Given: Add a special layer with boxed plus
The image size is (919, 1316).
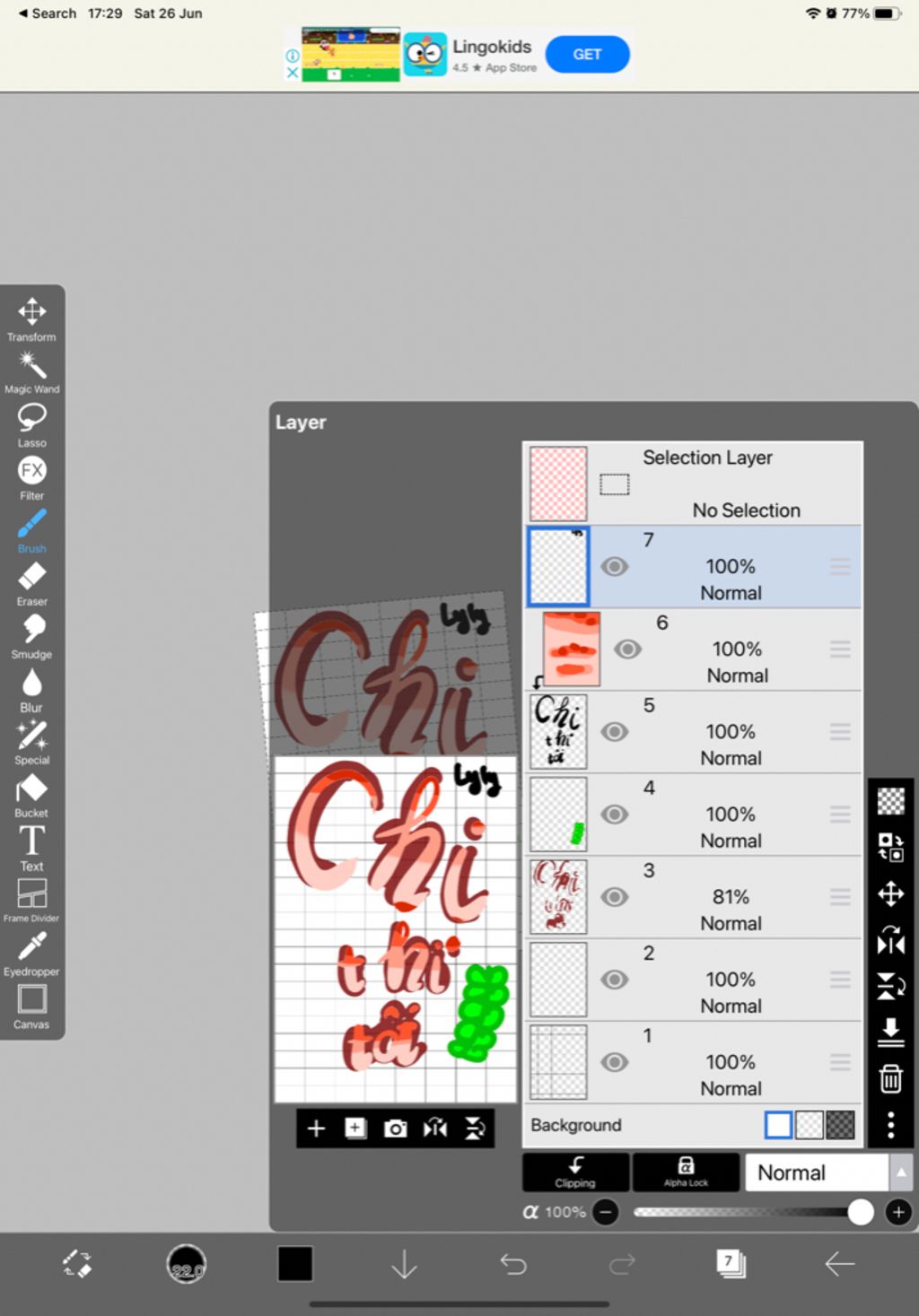Looking at the screenshot, I should [x=355, y=1129].
